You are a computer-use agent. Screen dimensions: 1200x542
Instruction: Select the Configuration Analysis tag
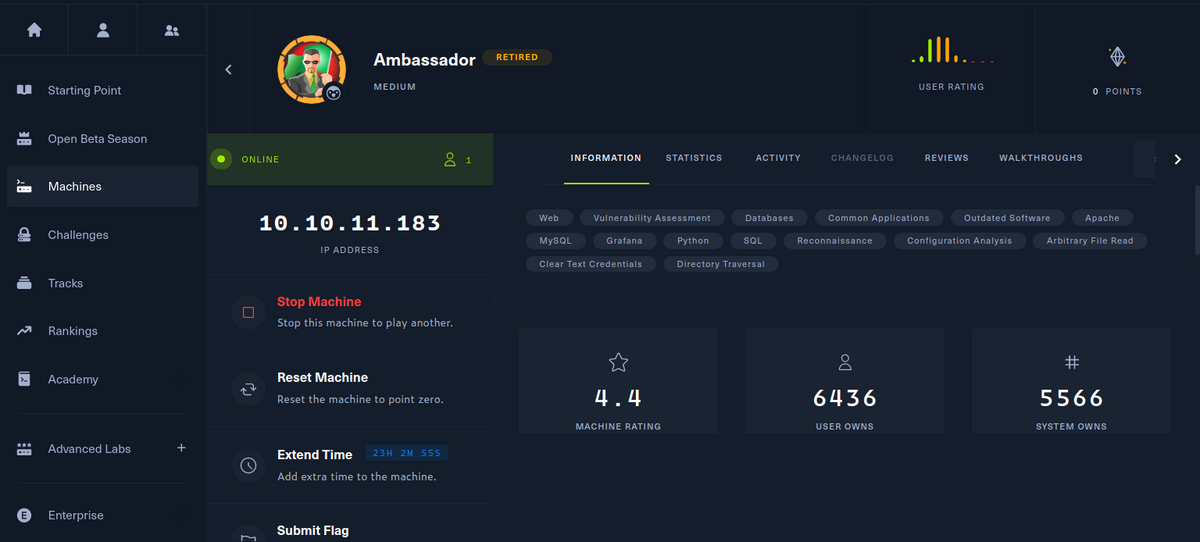[959, 240]
